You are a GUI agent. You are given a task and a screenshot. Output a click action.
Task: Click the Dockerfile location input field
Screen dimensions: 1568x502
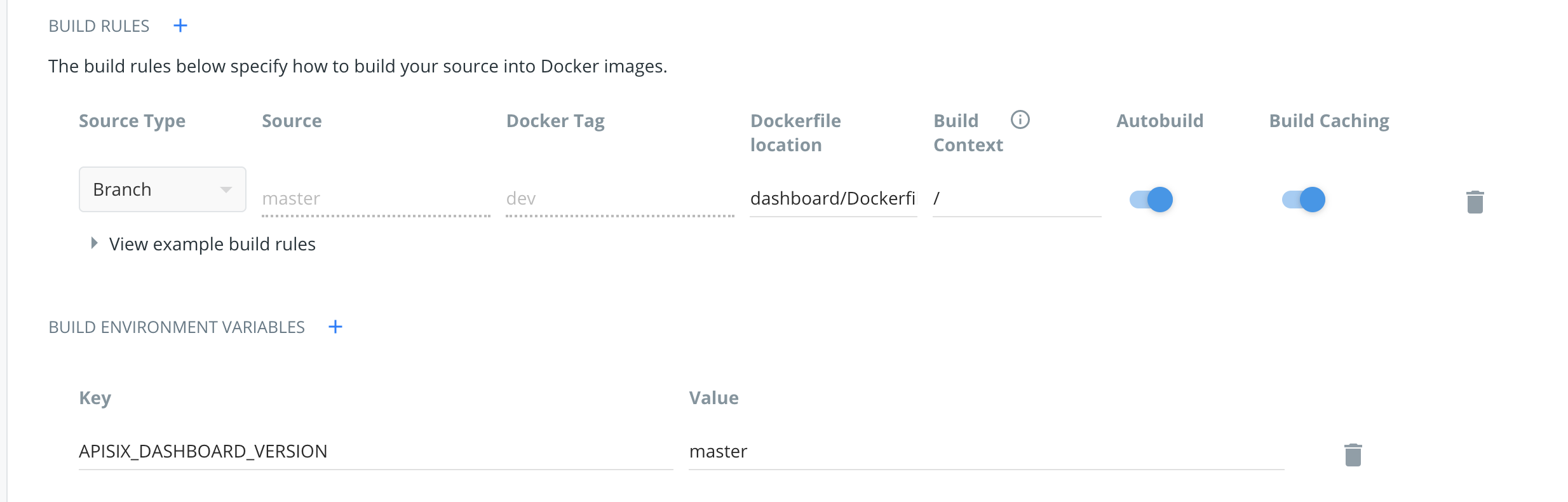[832, 199]
